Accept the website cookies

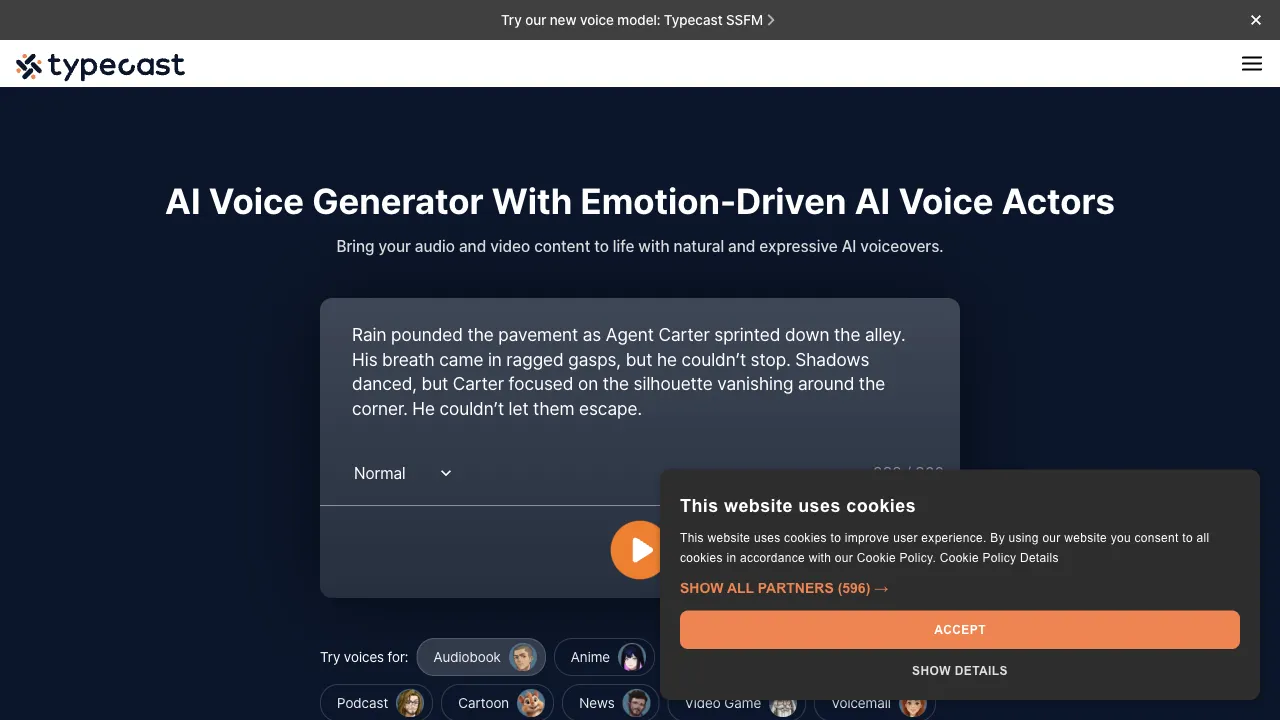[960, 630]
